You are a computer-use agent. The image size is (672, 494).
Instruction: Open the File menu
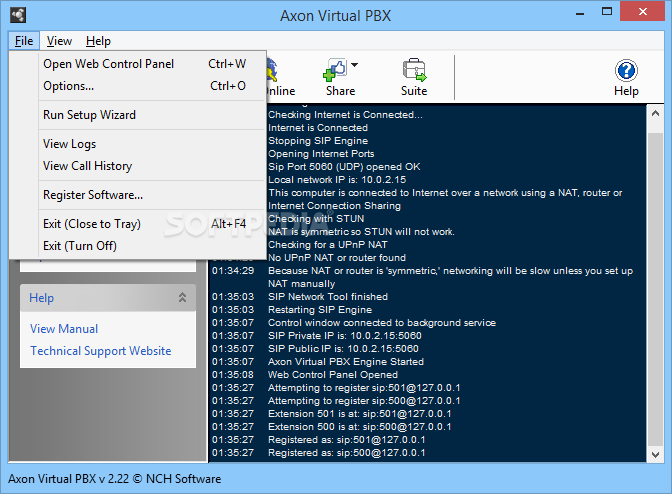[x=24, y=41]
